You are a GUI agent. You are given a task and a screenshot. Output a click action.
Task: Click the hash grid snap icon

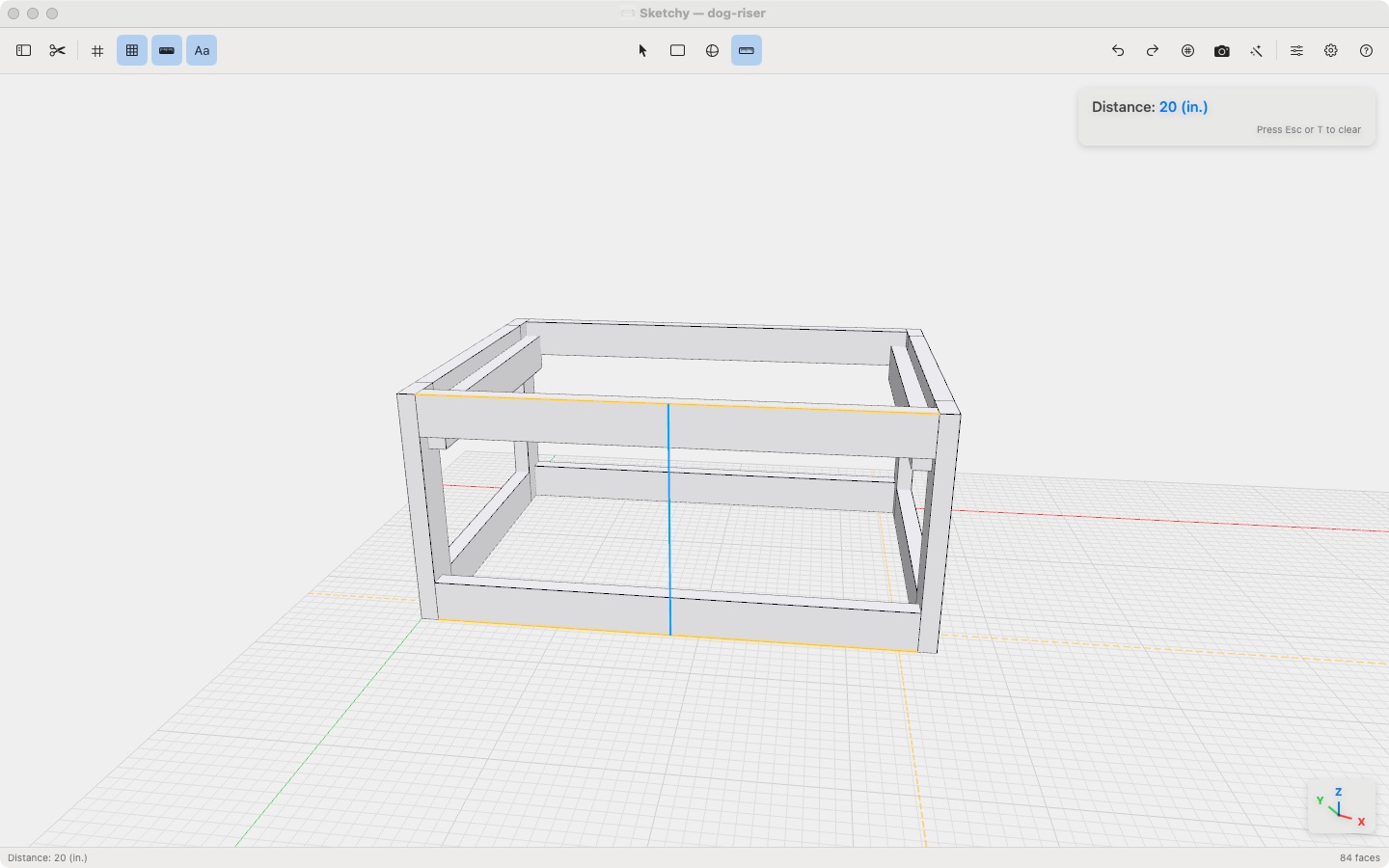pyautogui.click(x=97, y=51)
